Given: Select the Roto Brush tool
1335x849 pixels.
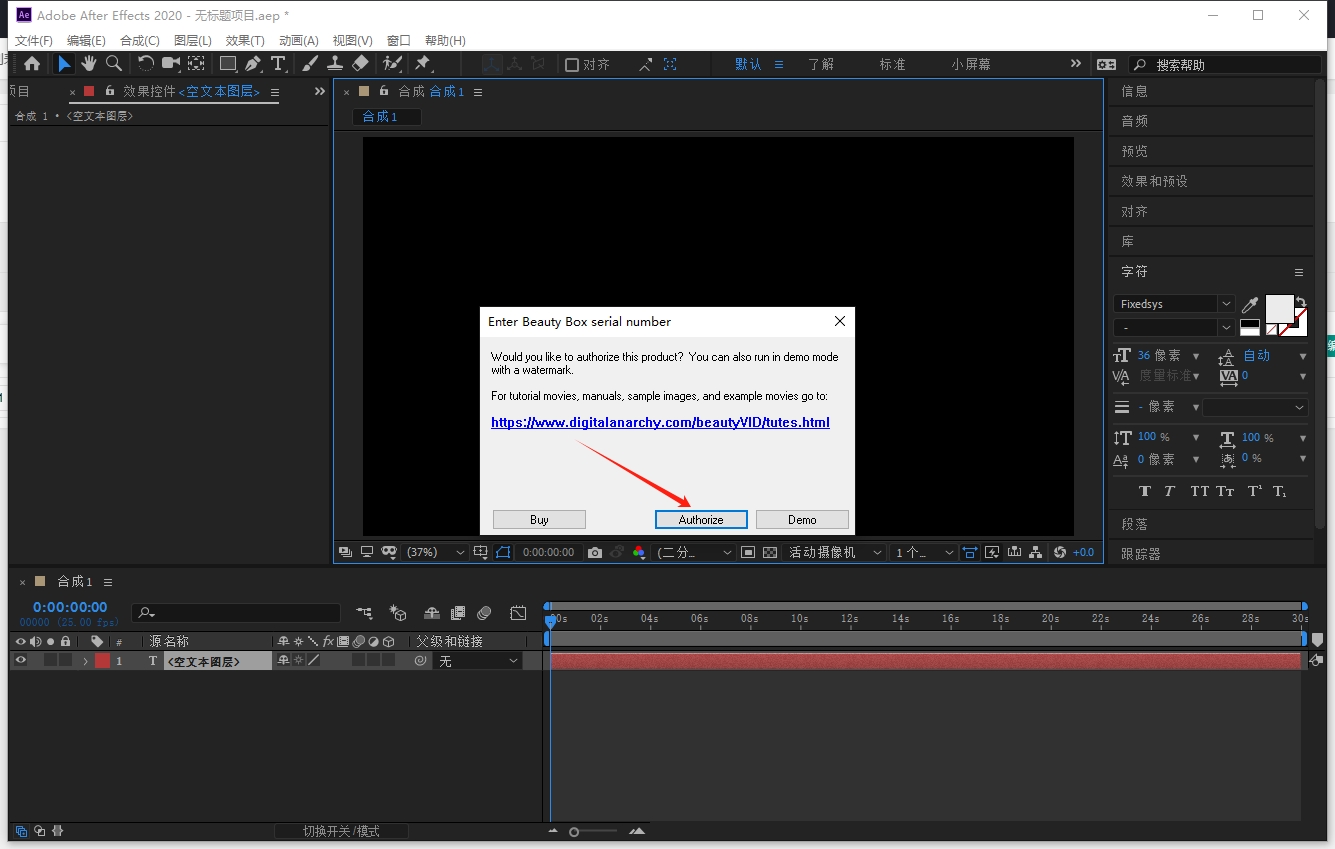Looking at the screenshot, I should point(392,64).
